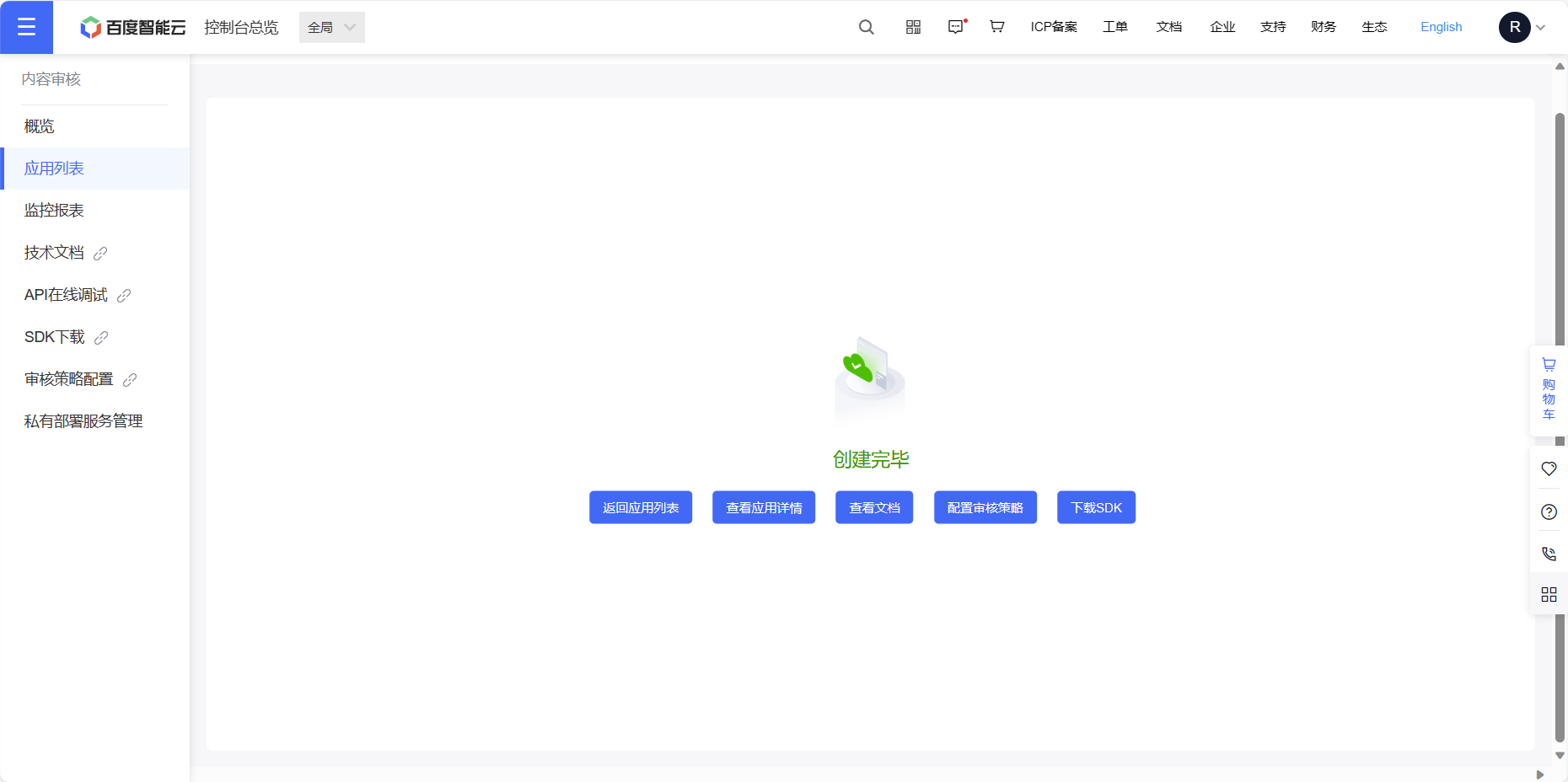Click the four-squares apps floating icon
Viewport: 1568px width, 782px height.
(x=1549, y=595)
